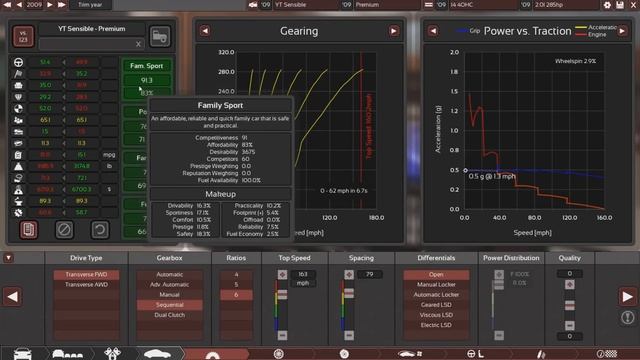Choose the Automatic gearbox
This screenshot has width=640, height=360.
(x=169, y=275)
